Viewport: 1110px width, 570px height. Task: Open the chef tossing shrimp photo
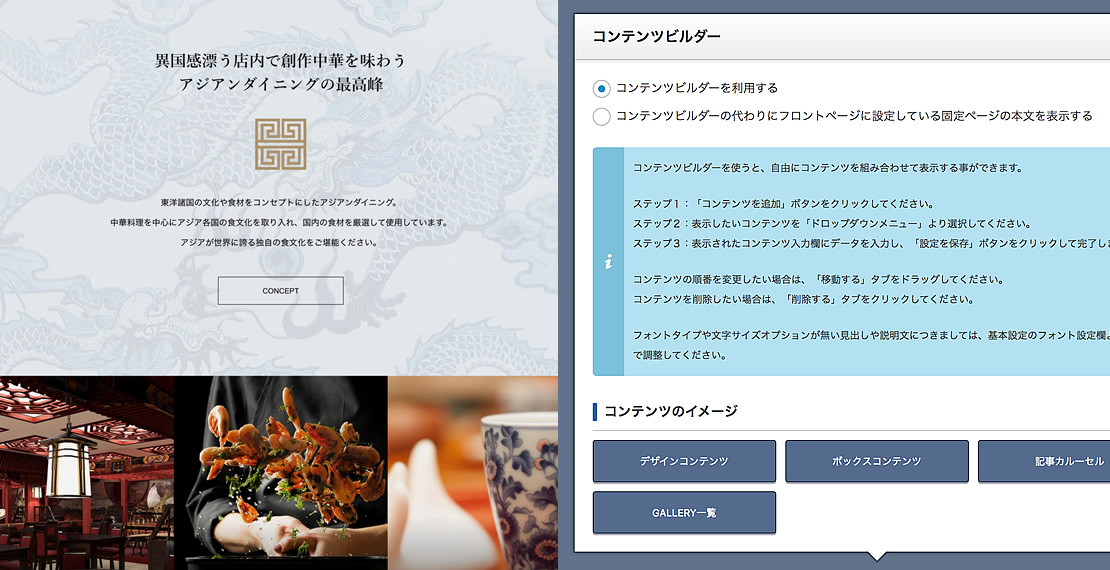281,473
